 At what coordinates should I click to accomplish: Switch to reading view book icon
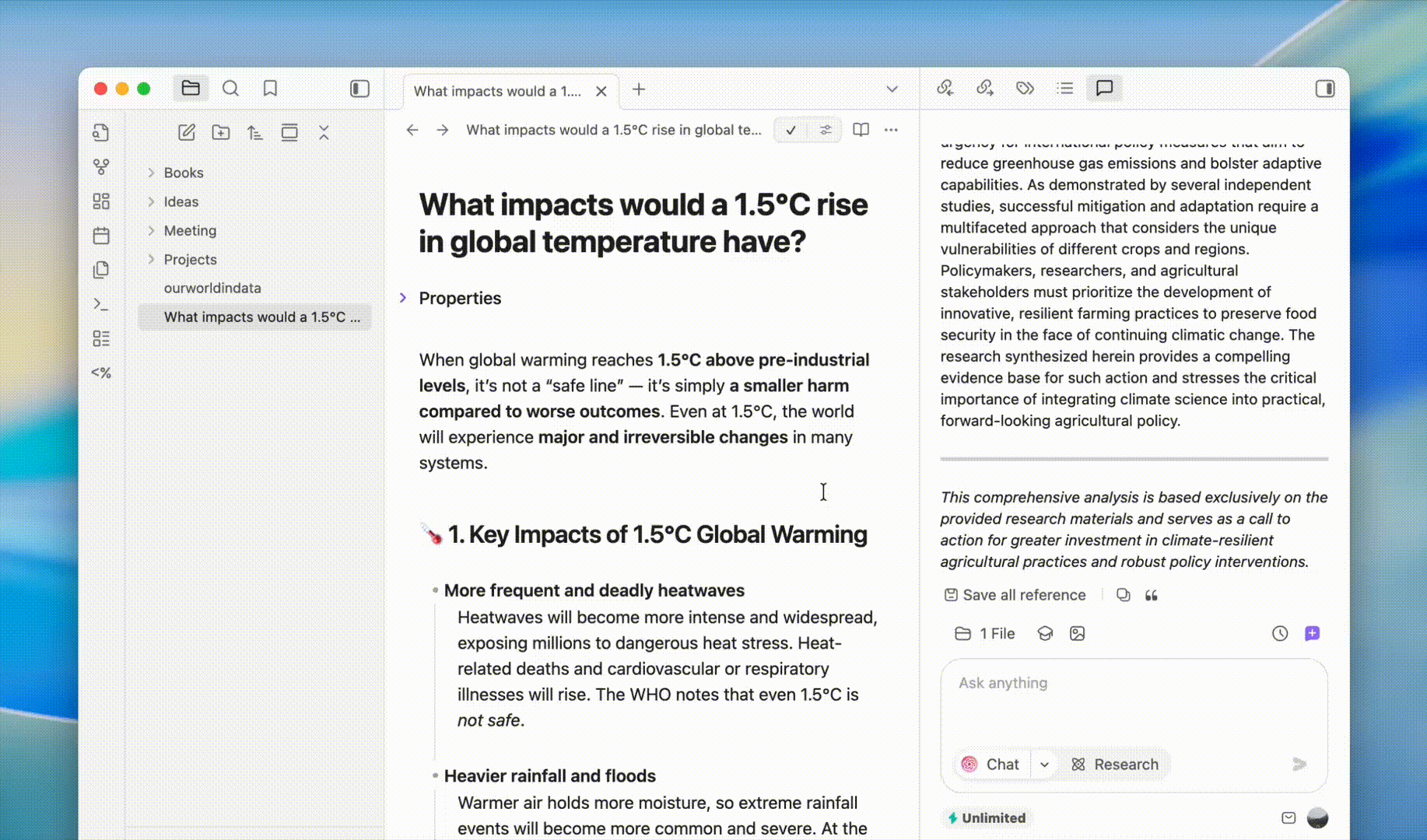(861, 130)
